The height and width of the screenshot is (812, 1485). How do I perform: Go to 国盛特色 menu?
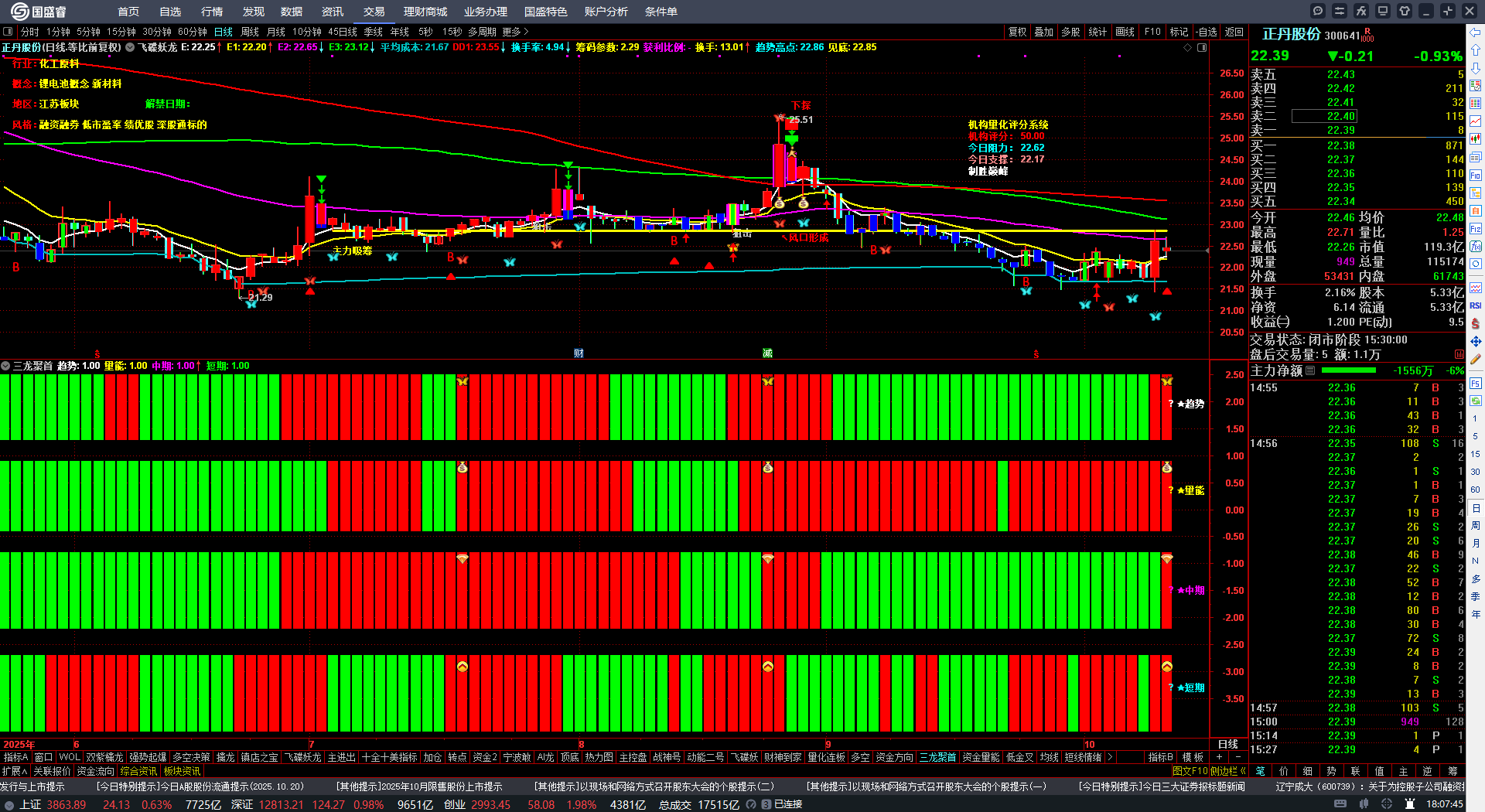coord(546,12)
